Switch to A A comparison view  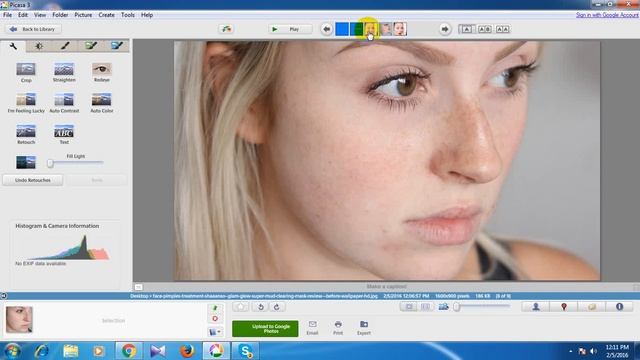(502, 29)
